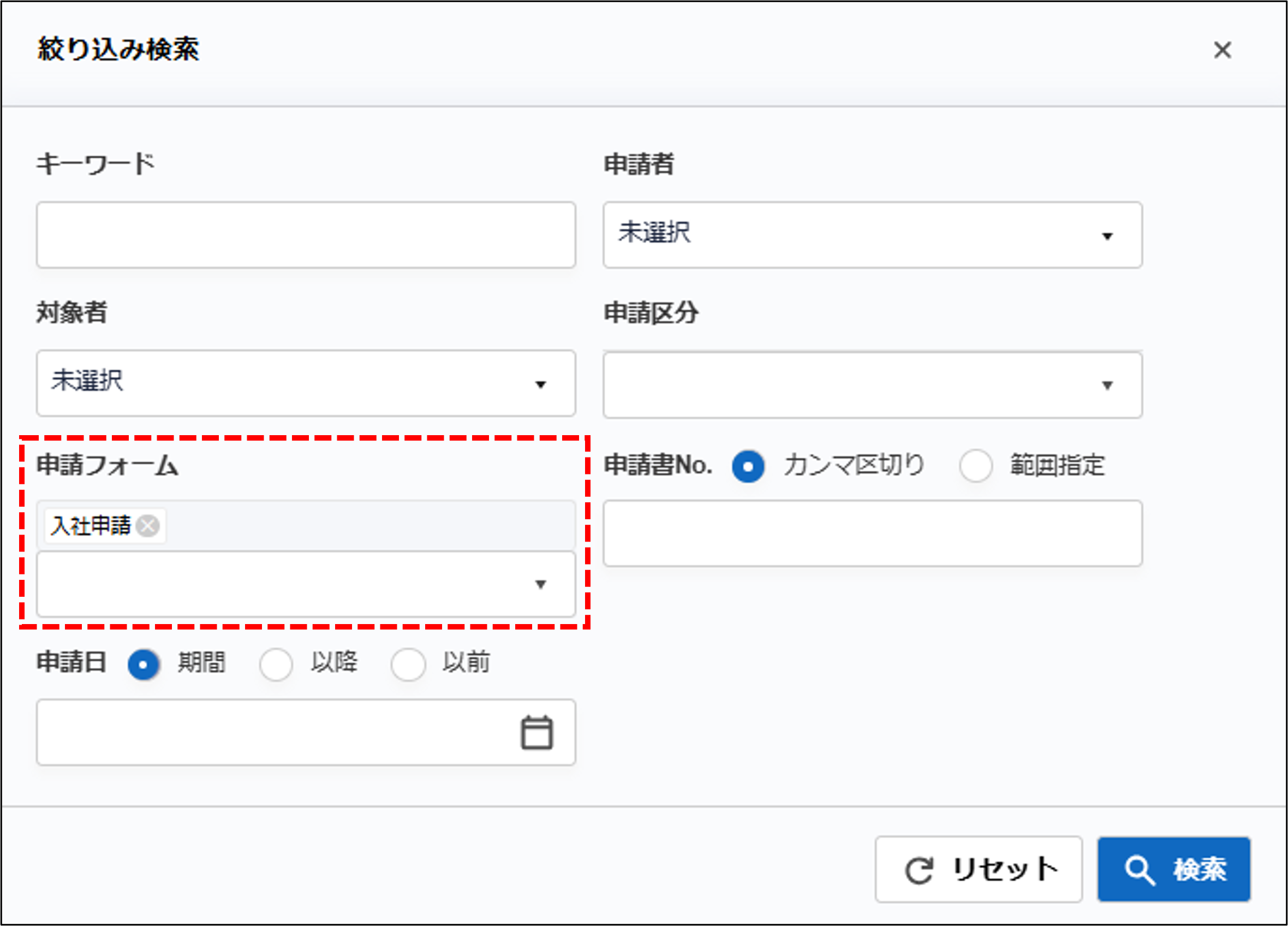
Task: Click the キーワード text field
Action: click(306, 235)
